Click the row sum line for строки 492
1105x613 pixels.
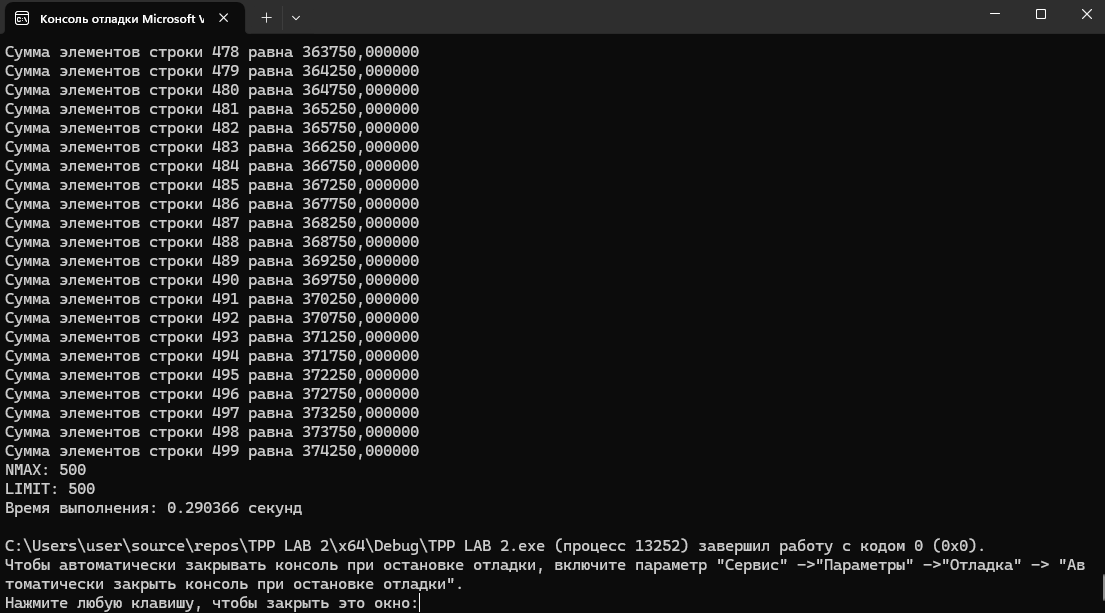212,318
